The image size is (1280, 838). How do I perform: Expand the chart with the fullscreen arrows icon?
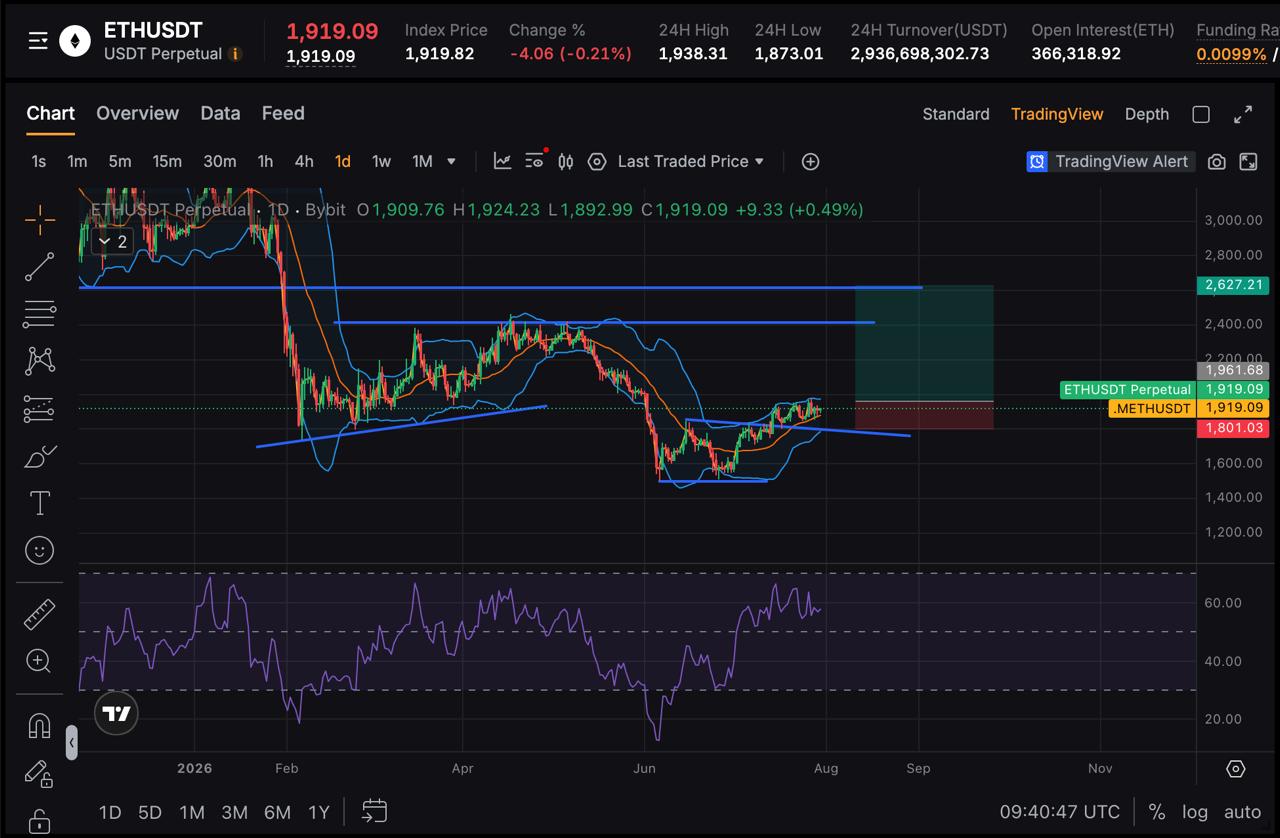[1243, 114]
